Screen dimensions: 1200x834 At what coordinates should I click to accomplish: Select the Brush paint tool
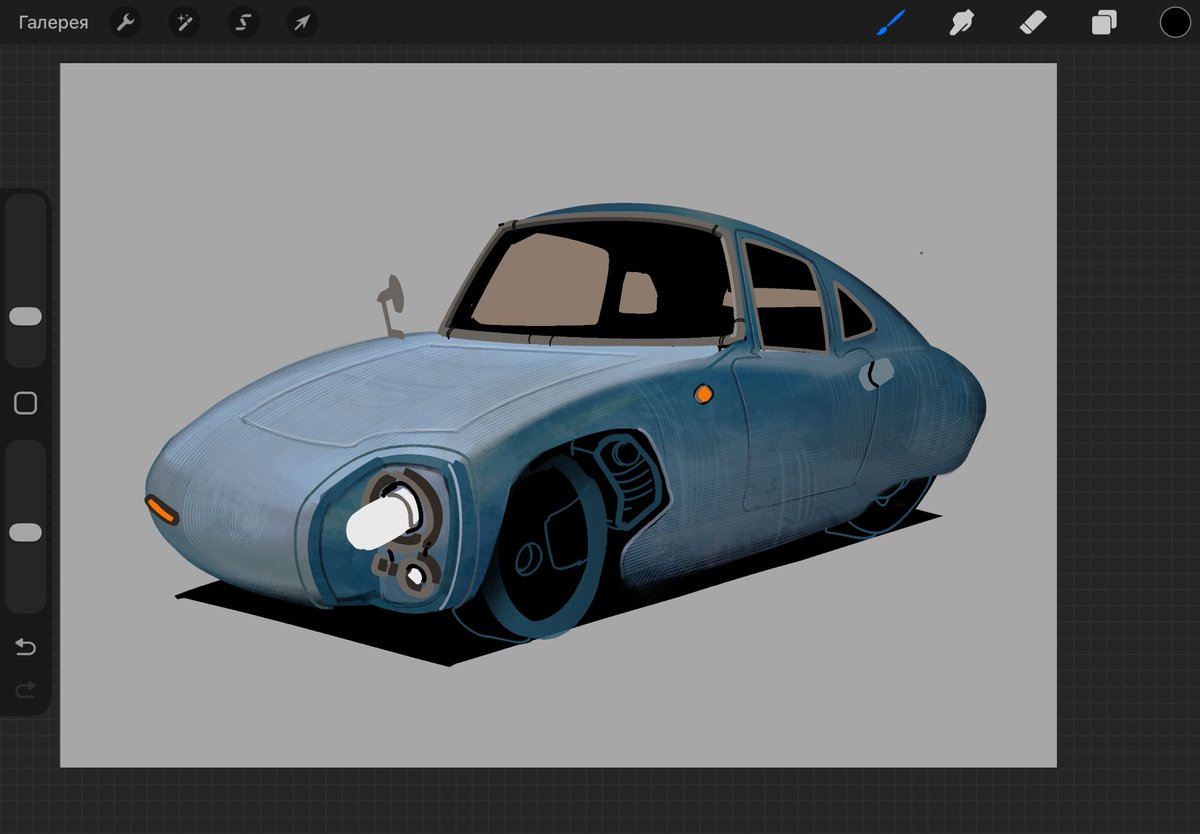(x=890, y=22)
